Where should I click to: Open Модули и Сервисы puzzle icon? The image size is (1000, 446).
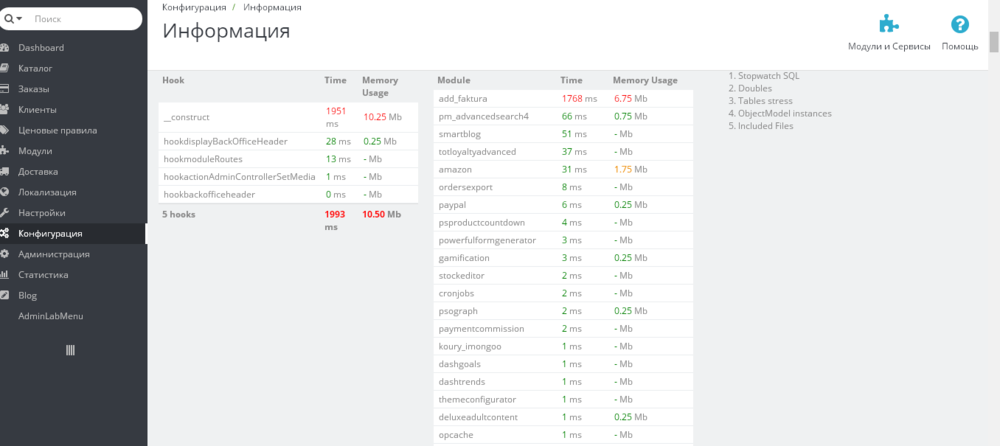click(x=889, y=25)
